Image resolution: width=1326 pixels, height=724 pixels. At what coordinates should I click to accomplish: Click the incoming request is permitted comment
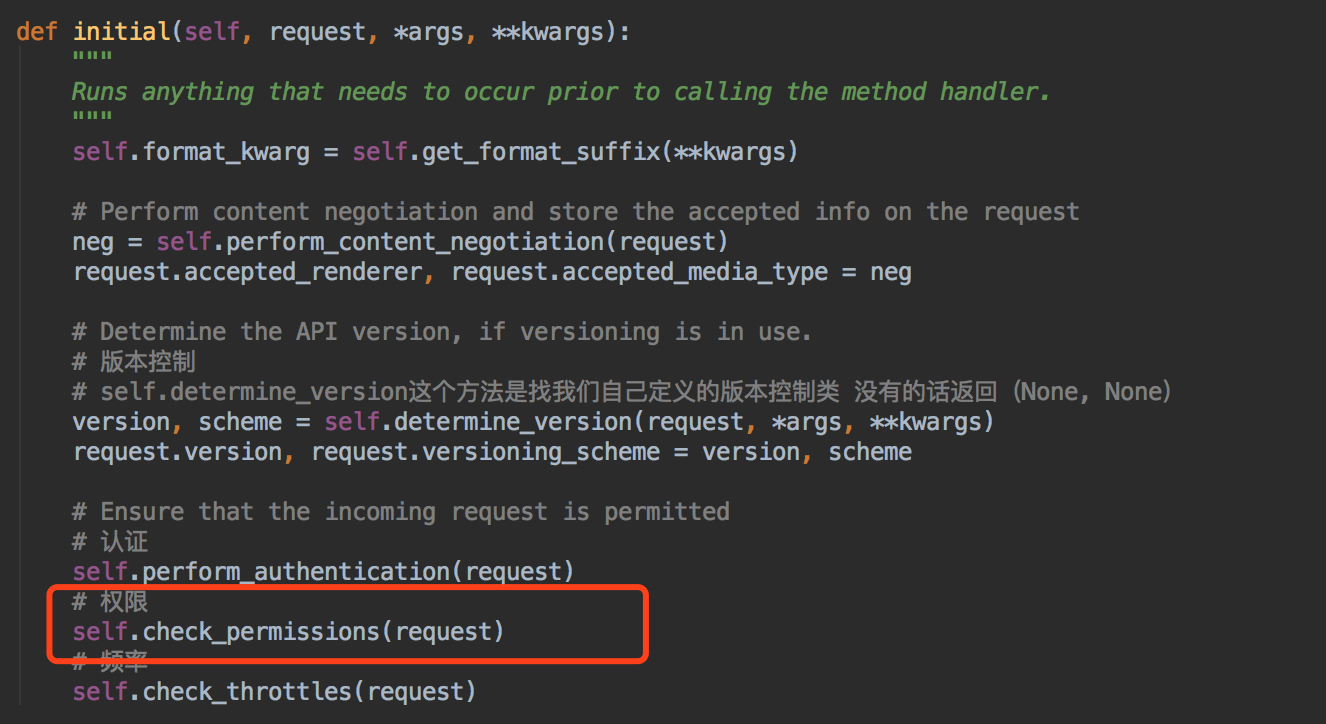(401, 512)
